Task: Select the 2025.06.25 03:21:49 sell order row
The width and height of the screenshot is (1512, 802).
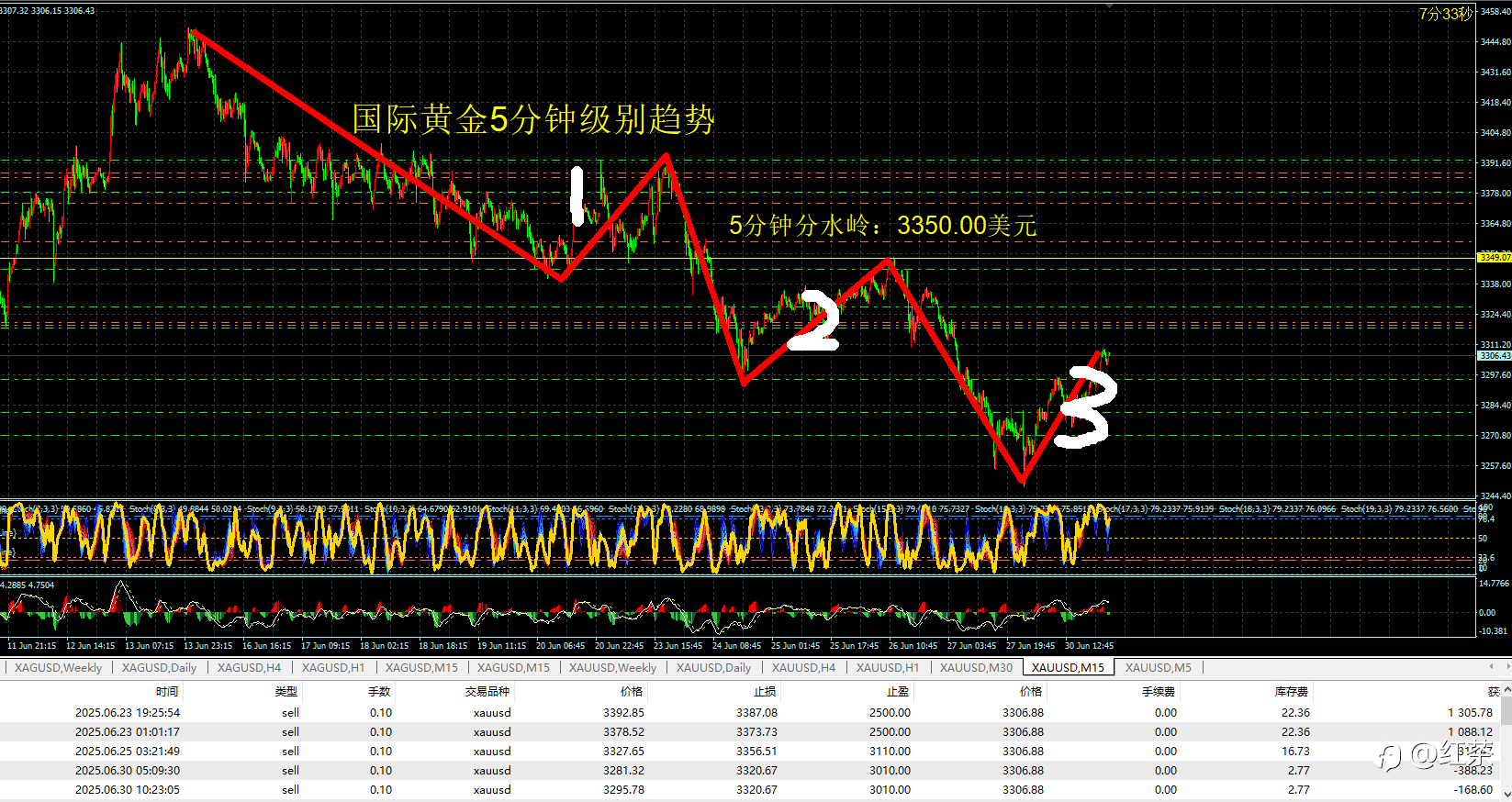Action: click(751, 751)
